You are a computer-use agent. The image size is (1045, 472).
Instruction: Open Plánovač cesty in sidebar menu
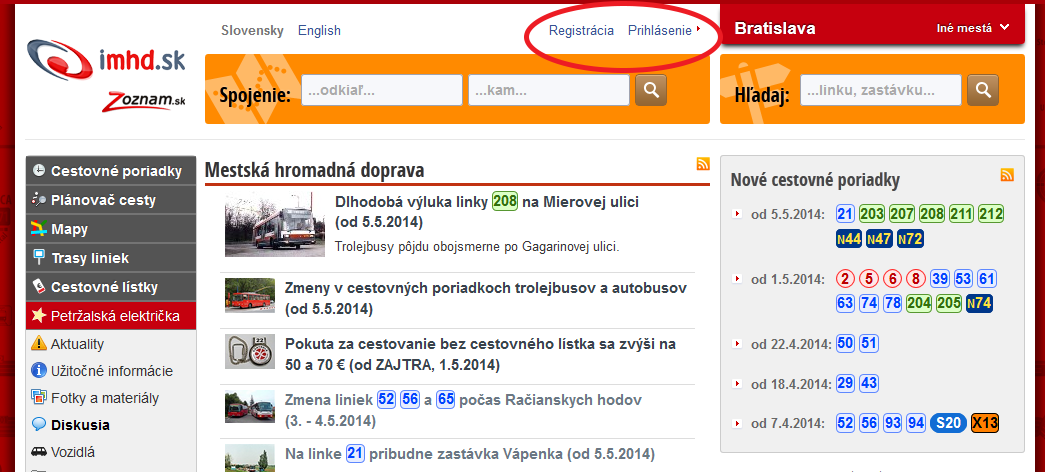[x=103, y=200]
